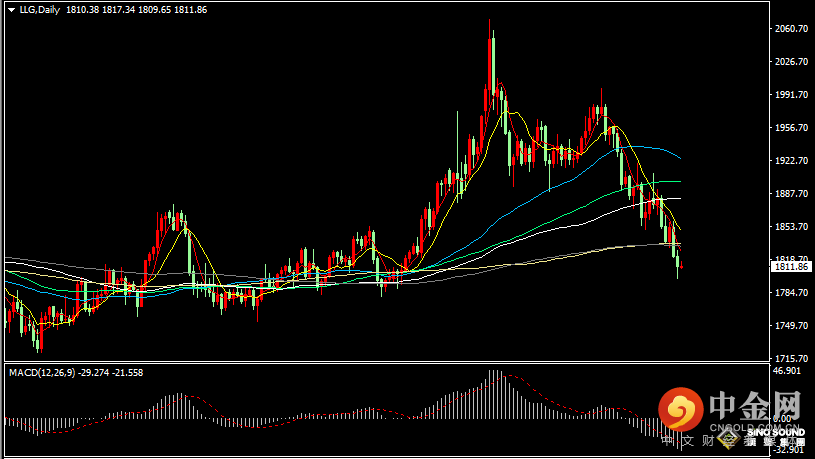Select the 1887.70 price axis label
815x459 pixels.
click(x=791, y=194)
